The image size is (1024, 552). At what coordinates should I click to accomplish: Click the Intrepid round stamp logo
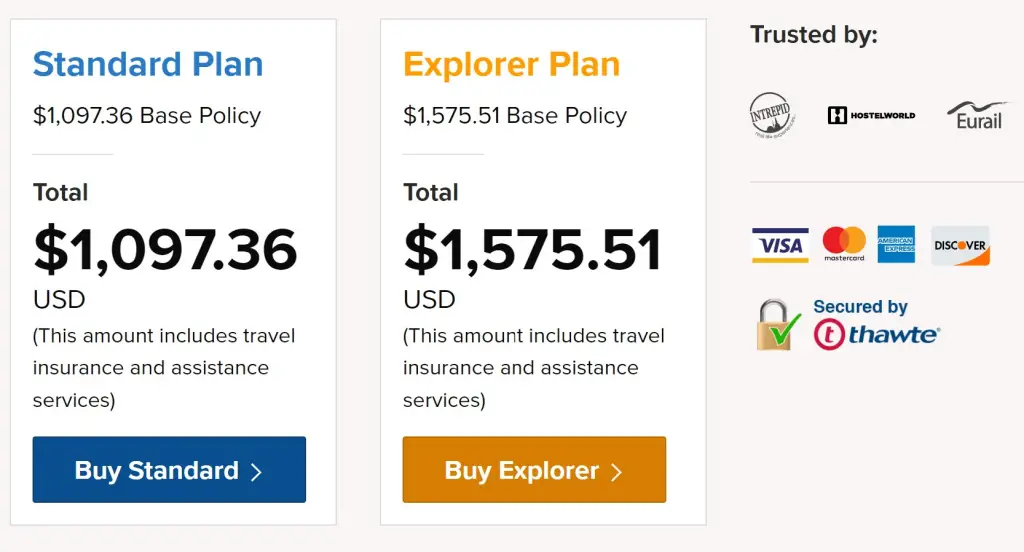(x=771, y=115)
